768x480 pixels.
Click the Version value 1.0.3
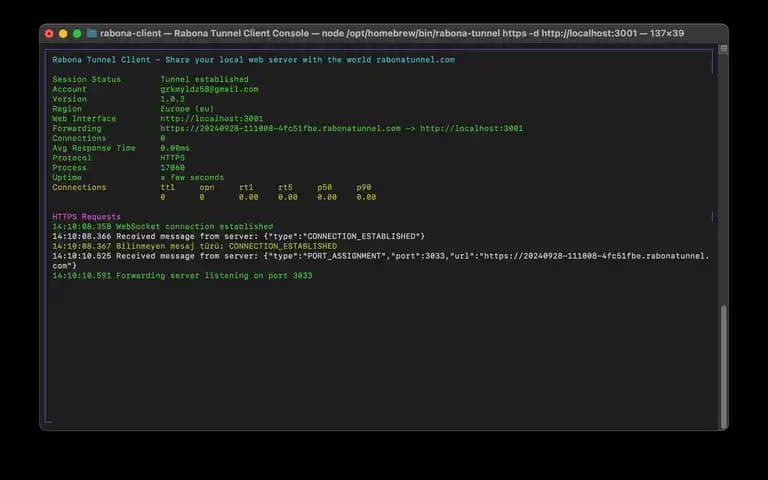pyautogui.click(x=172, y=99)
